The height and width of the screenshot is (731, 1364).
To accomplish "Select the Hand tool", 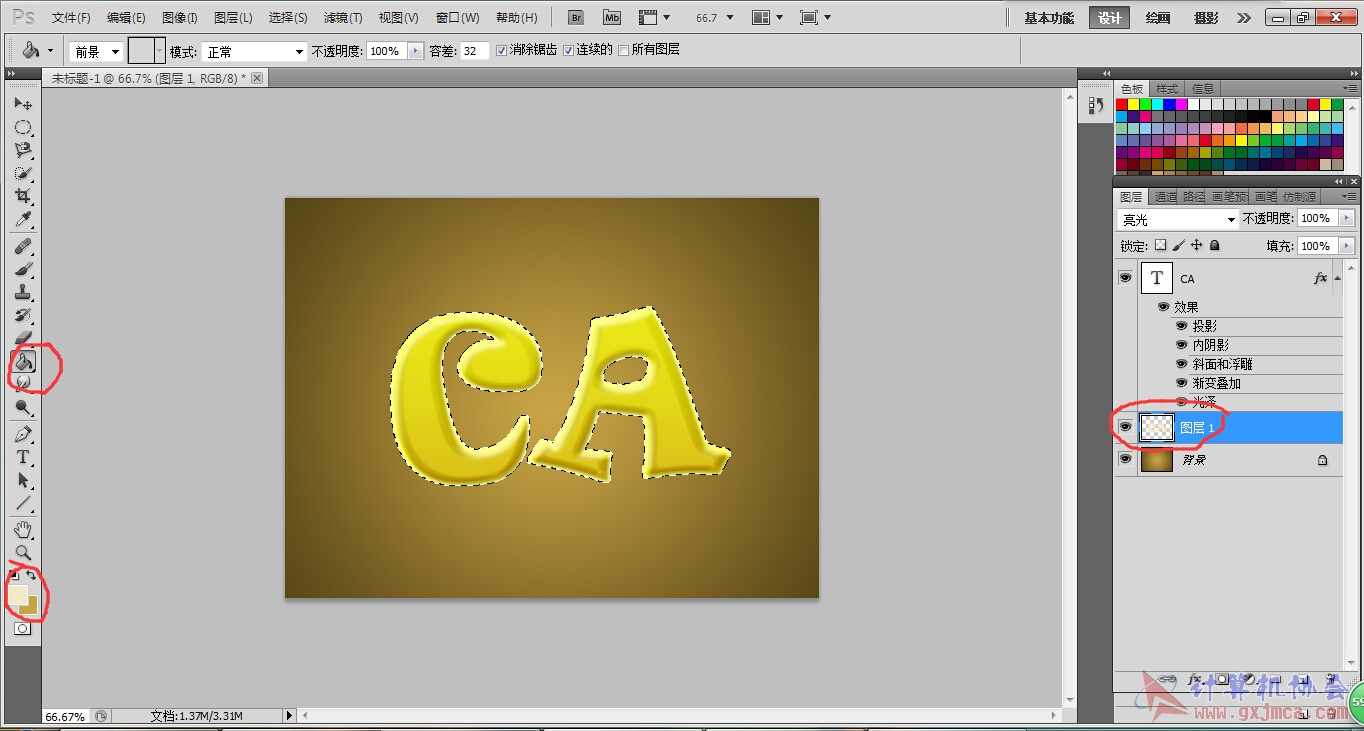I will point(23,529).
